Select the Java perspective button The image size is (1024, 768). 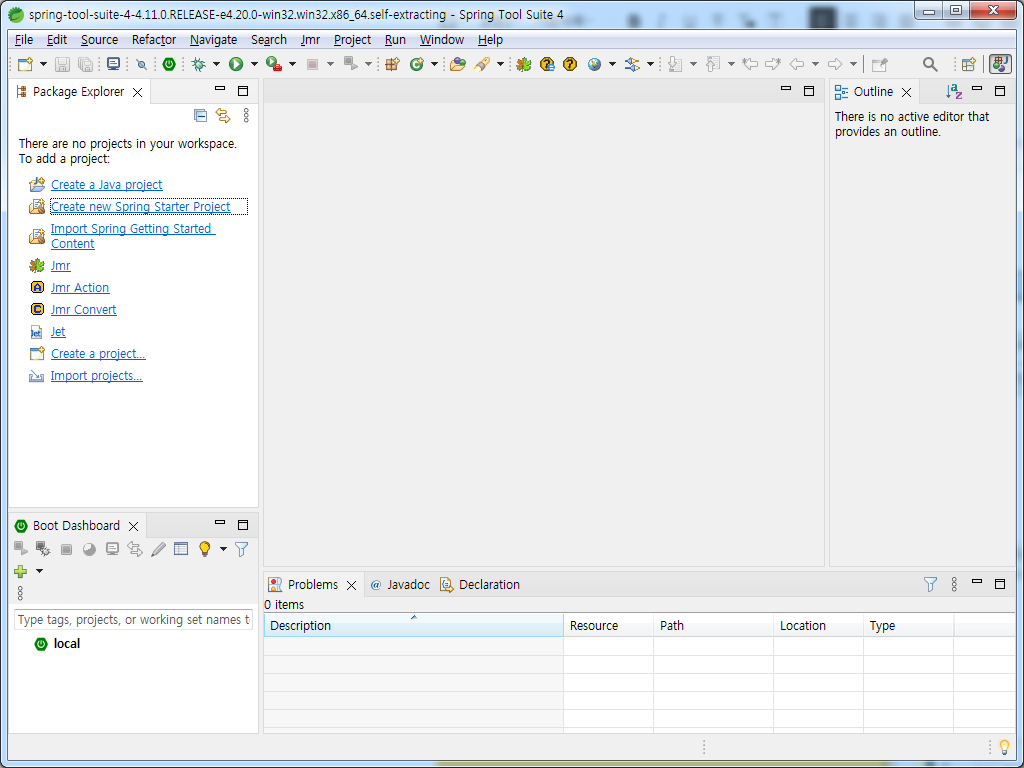tap(1000, 64)
